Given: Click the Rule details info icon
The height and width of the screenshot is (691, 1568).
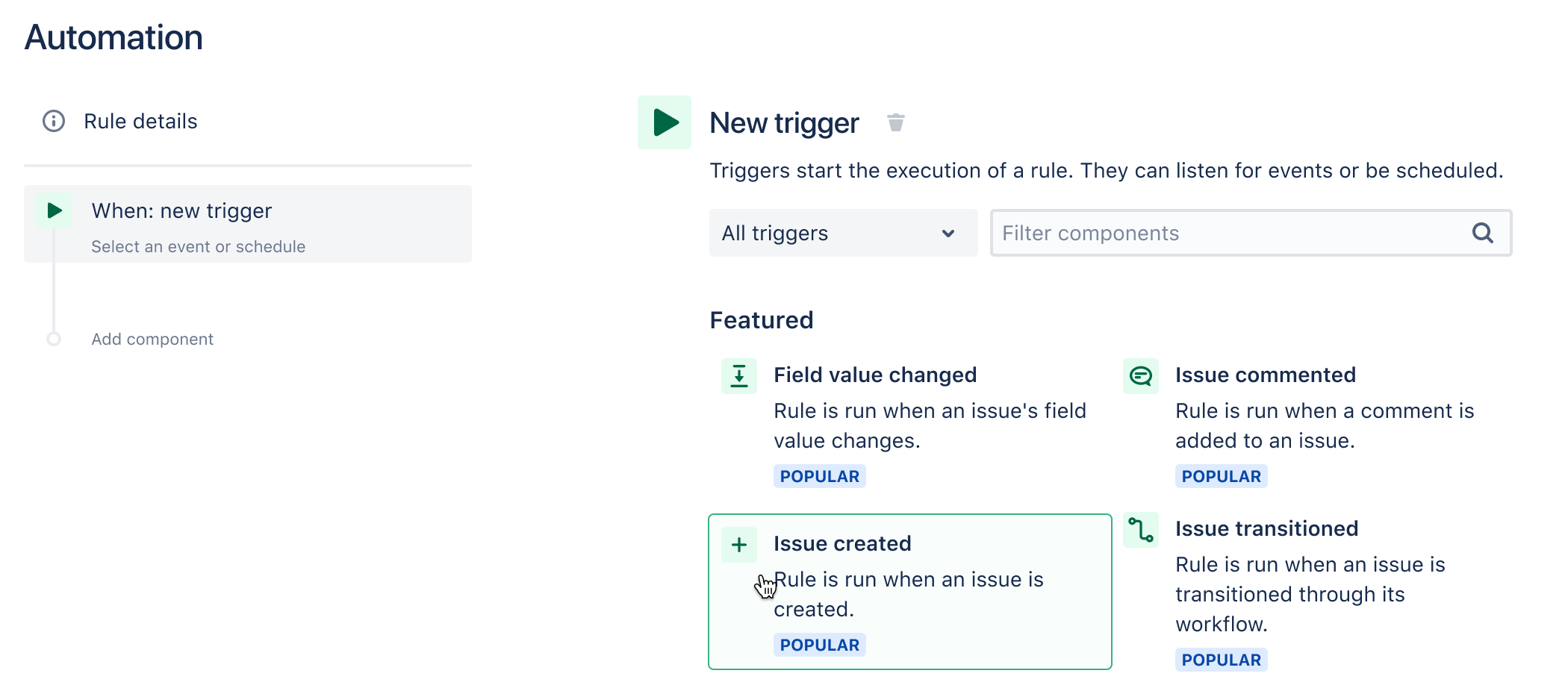Looking at the screenshot, I should tap(54, 121).
